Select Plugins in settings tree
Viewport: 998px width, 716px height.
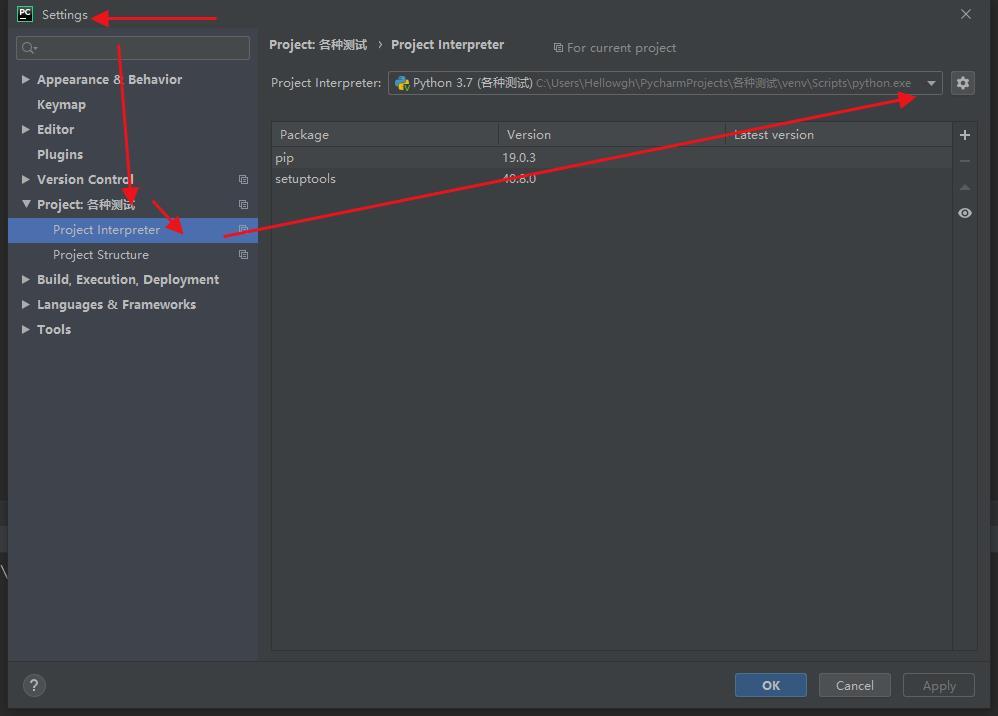click(60, 155)
